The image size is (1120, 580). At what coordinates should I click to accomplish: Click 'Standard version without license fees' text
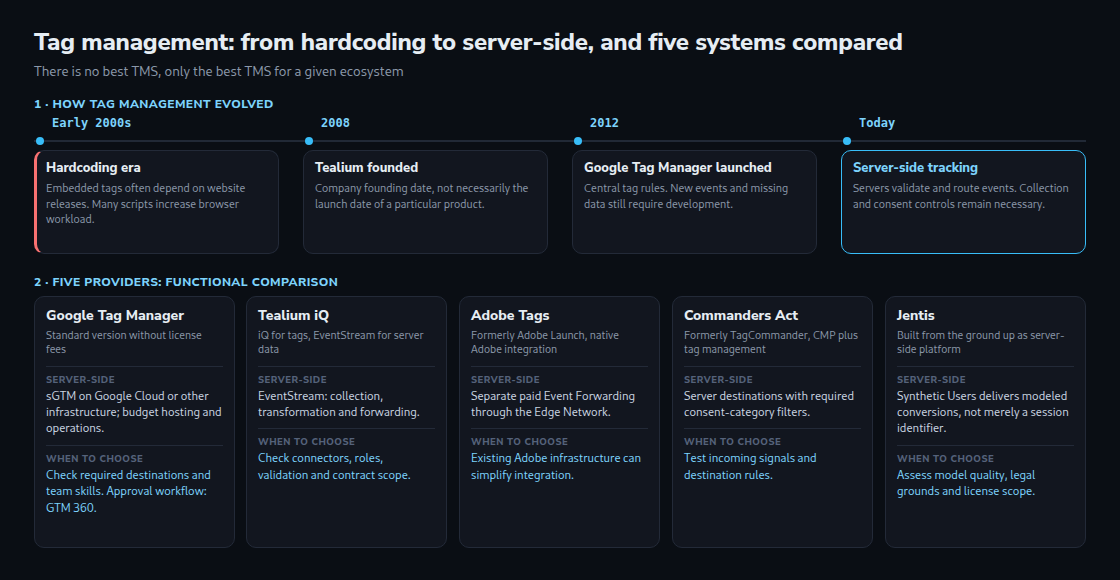click(x=124, y=342)
